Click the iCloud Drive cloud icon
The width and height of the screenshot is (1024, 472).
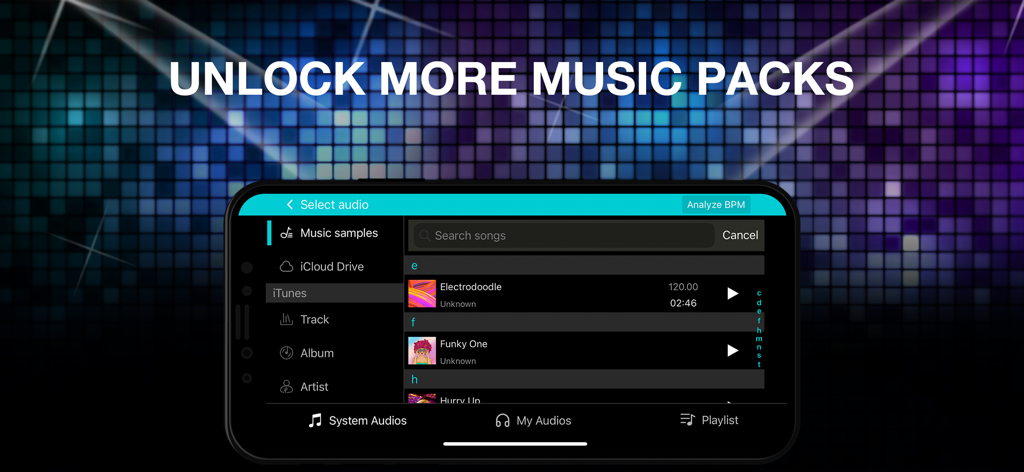(286, 266)
